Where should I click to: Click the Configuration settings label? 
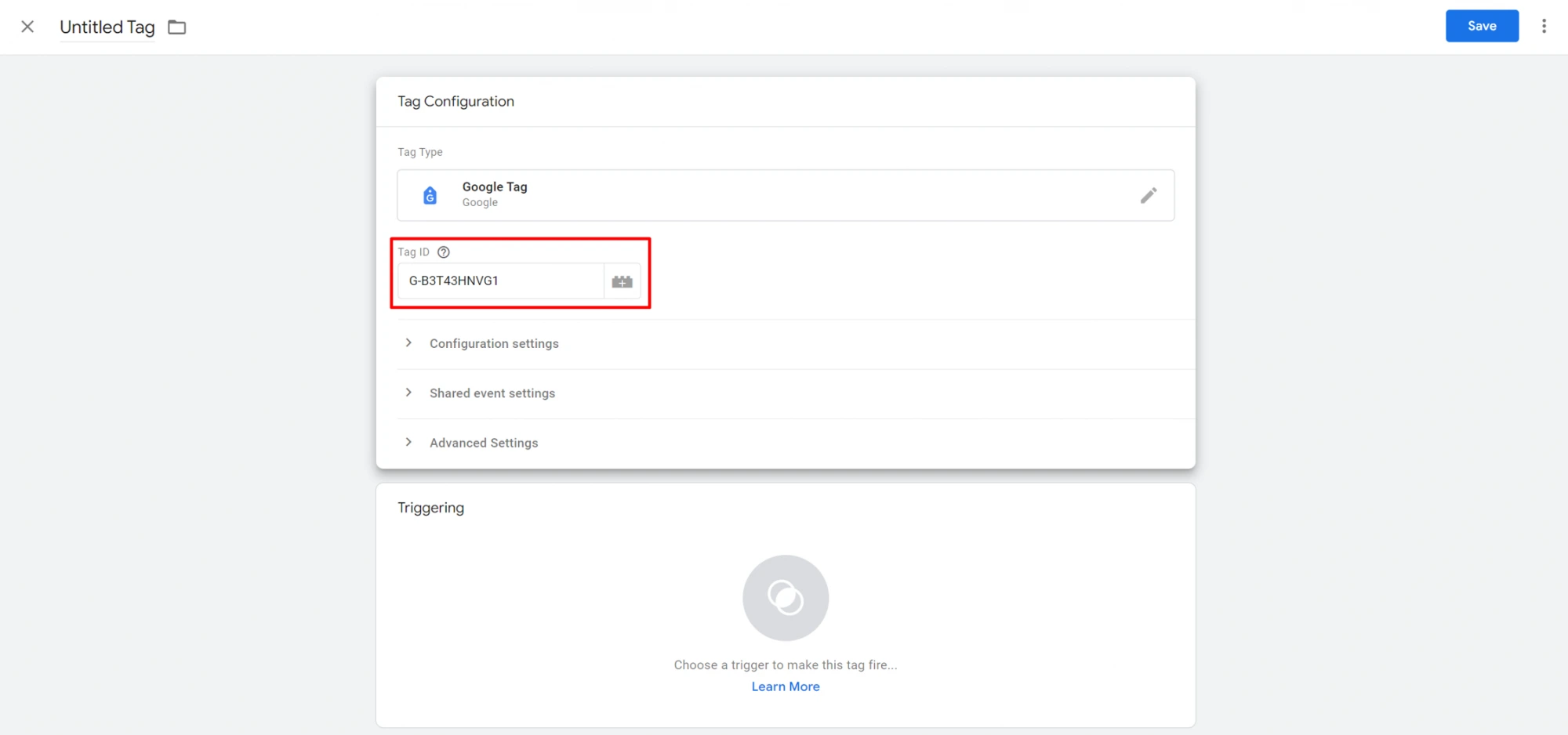[x=494, y=344]
